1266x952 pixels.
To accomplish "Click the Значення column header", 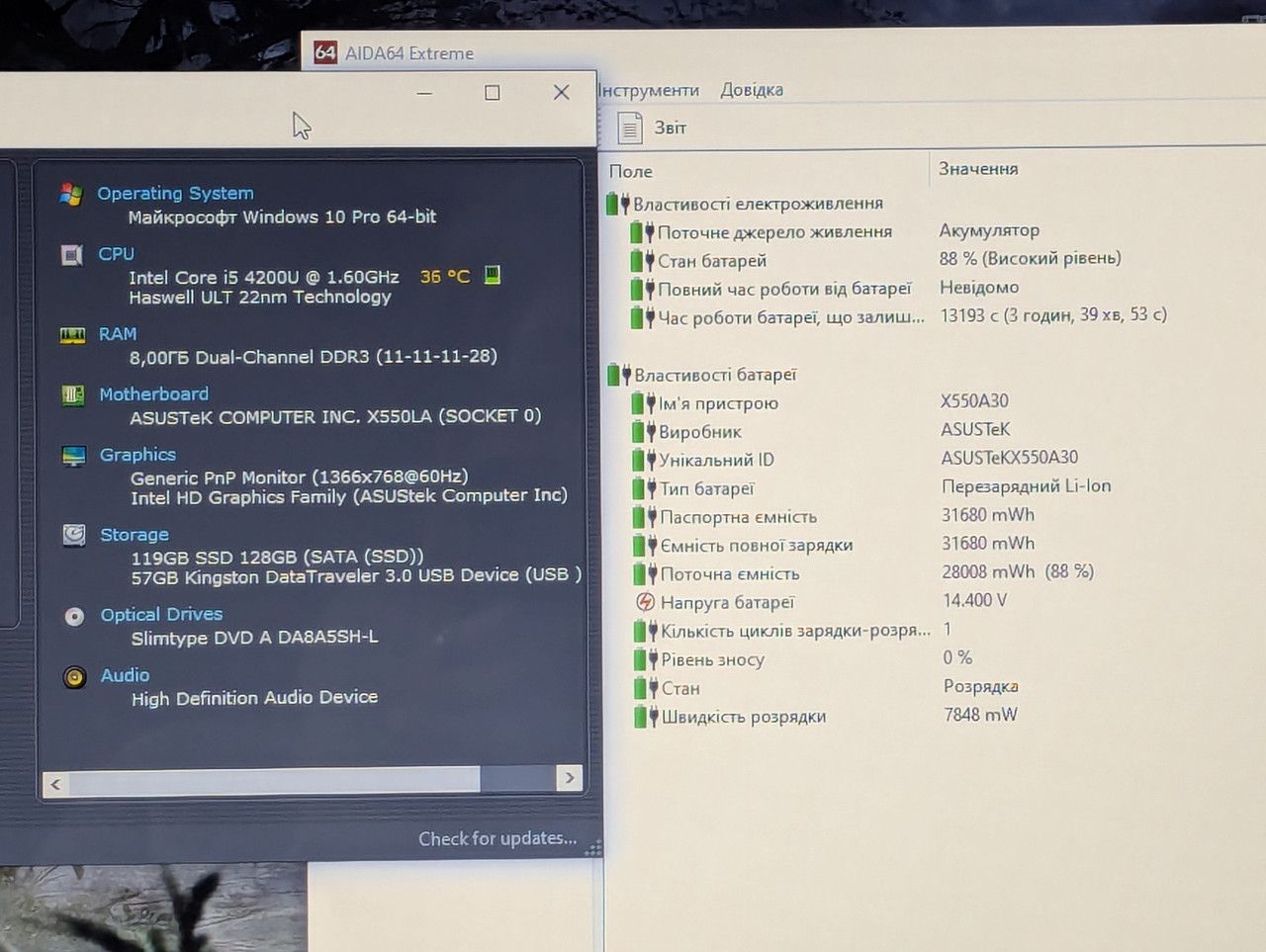I will click(978, 169).
